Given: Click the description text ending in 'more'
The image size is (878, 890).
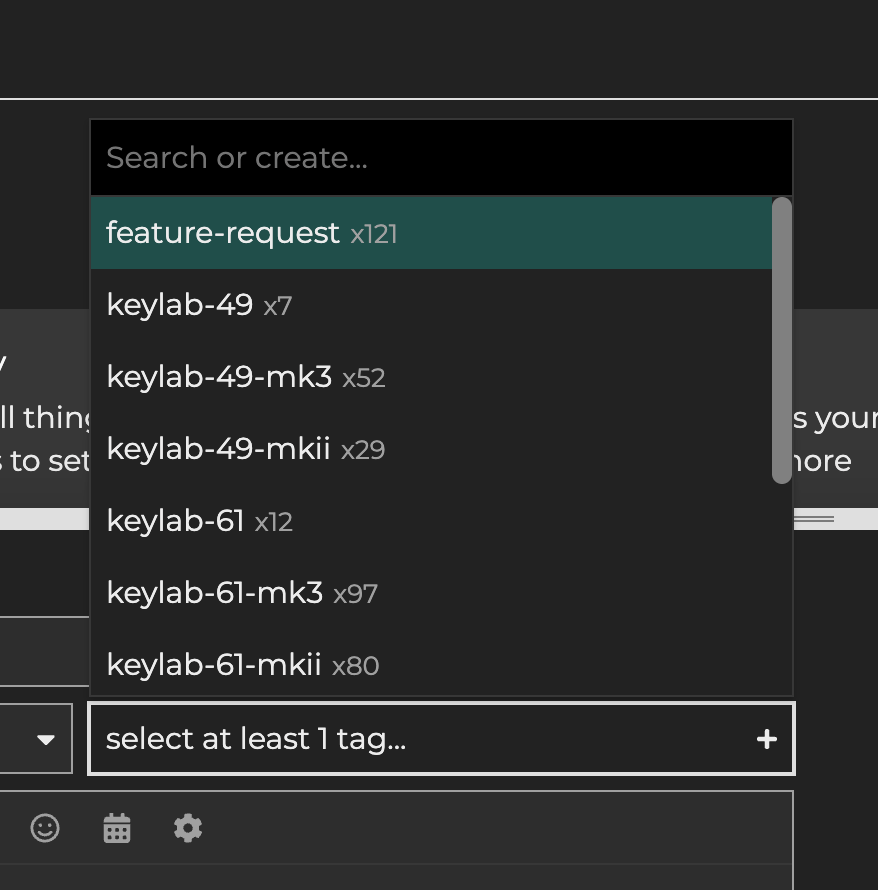Looking at the screenshot, I should [x=822, y=461].
